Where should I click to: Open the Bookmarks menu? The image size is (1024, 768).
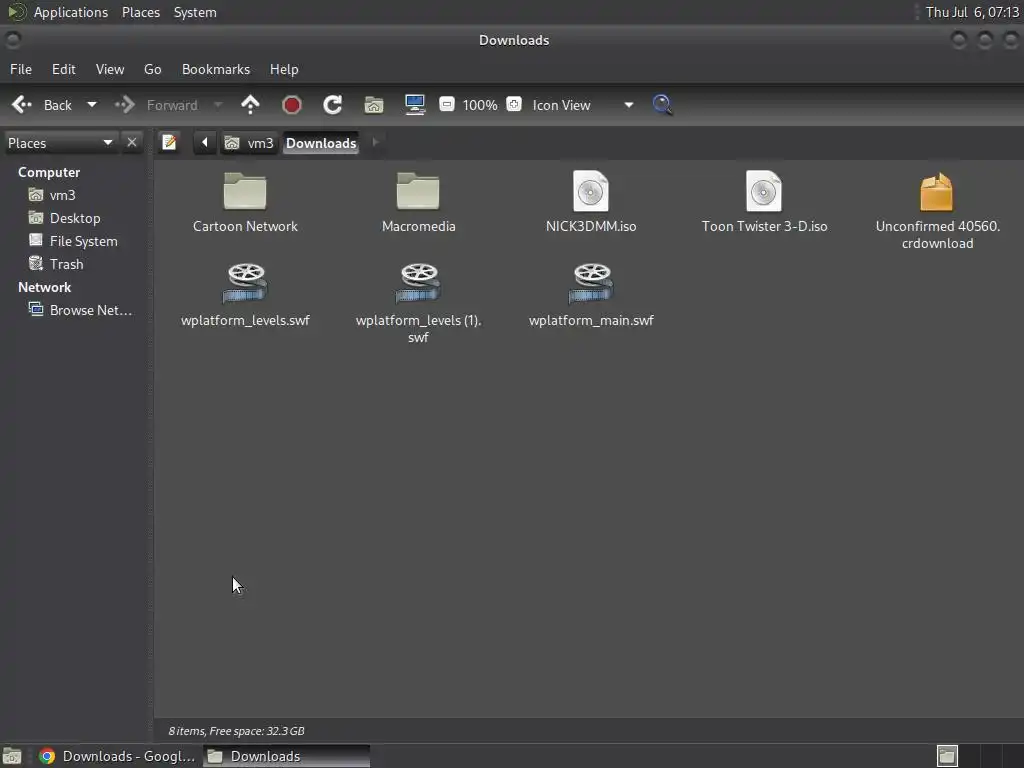tap(216, 69)
